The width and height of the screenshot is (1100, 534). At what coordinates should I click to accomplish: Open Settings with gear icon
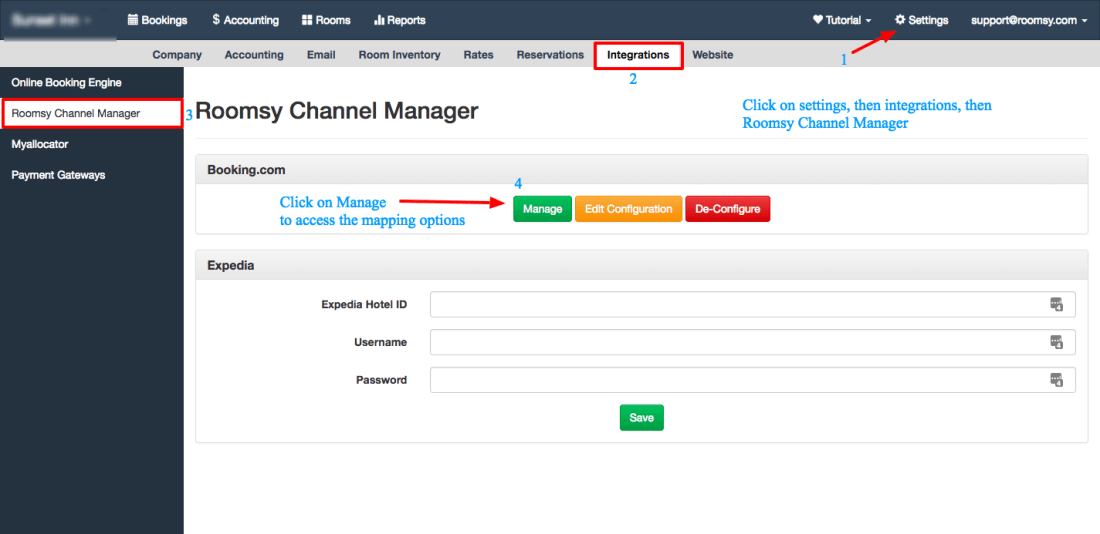click(922, 20)
